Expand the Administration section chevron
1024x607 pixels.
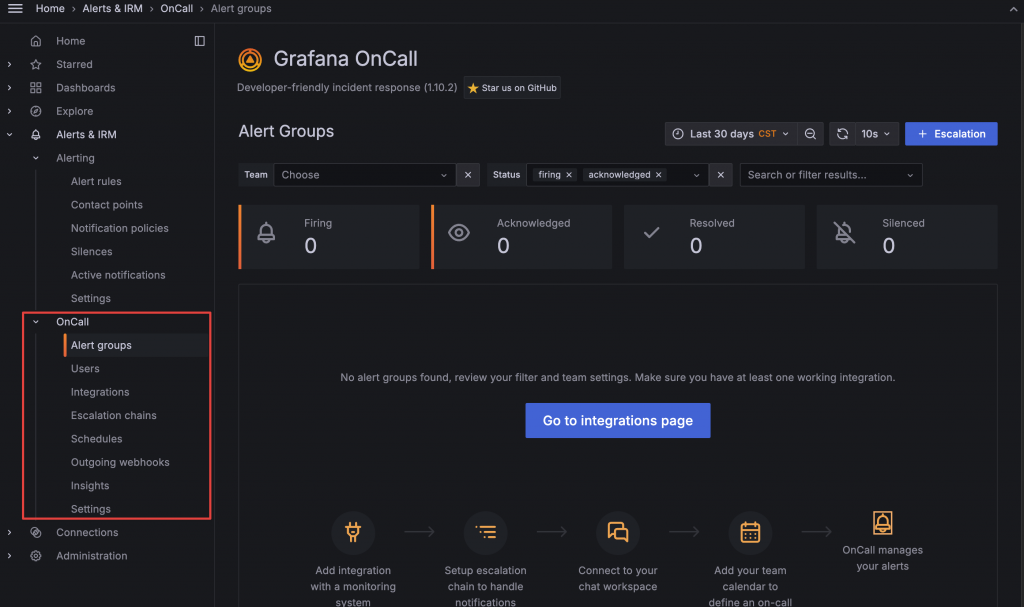pyautogui.click(x=9, y=556)
